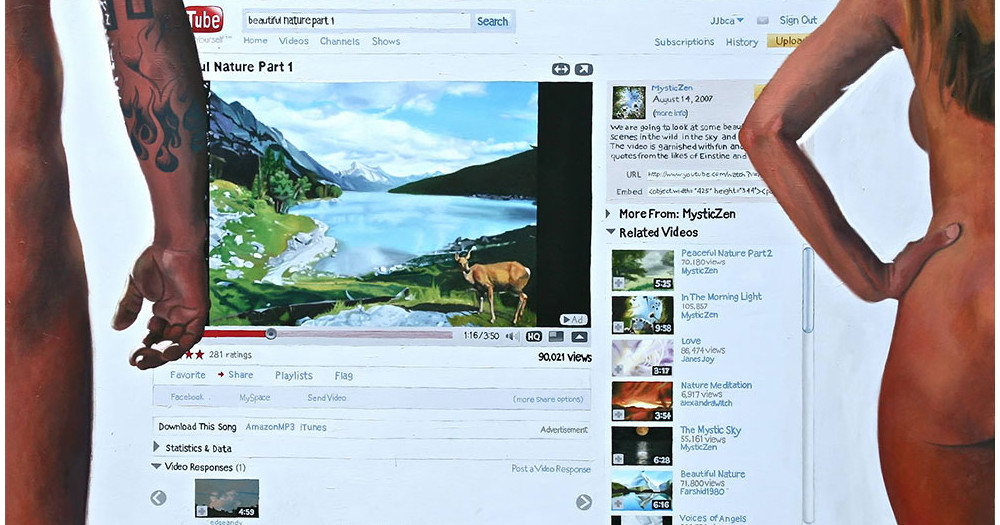The height and width of the screenshot is (525, 1000).
Task: Select the Favorite tab below video
Action: [188, 375]
